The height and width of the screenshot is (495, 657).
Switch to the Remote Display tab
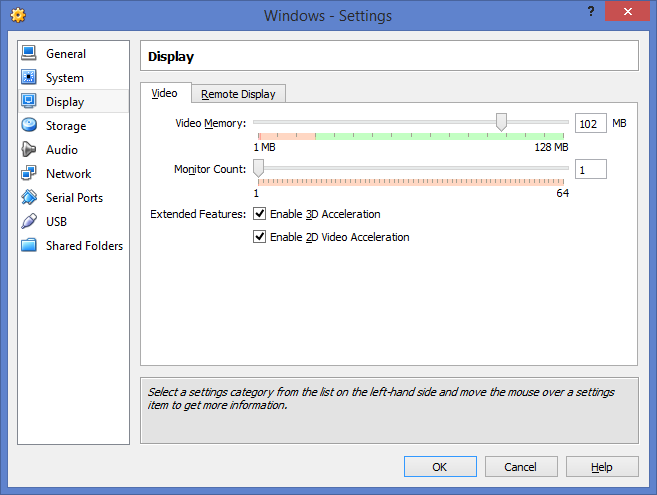(238, 94)
